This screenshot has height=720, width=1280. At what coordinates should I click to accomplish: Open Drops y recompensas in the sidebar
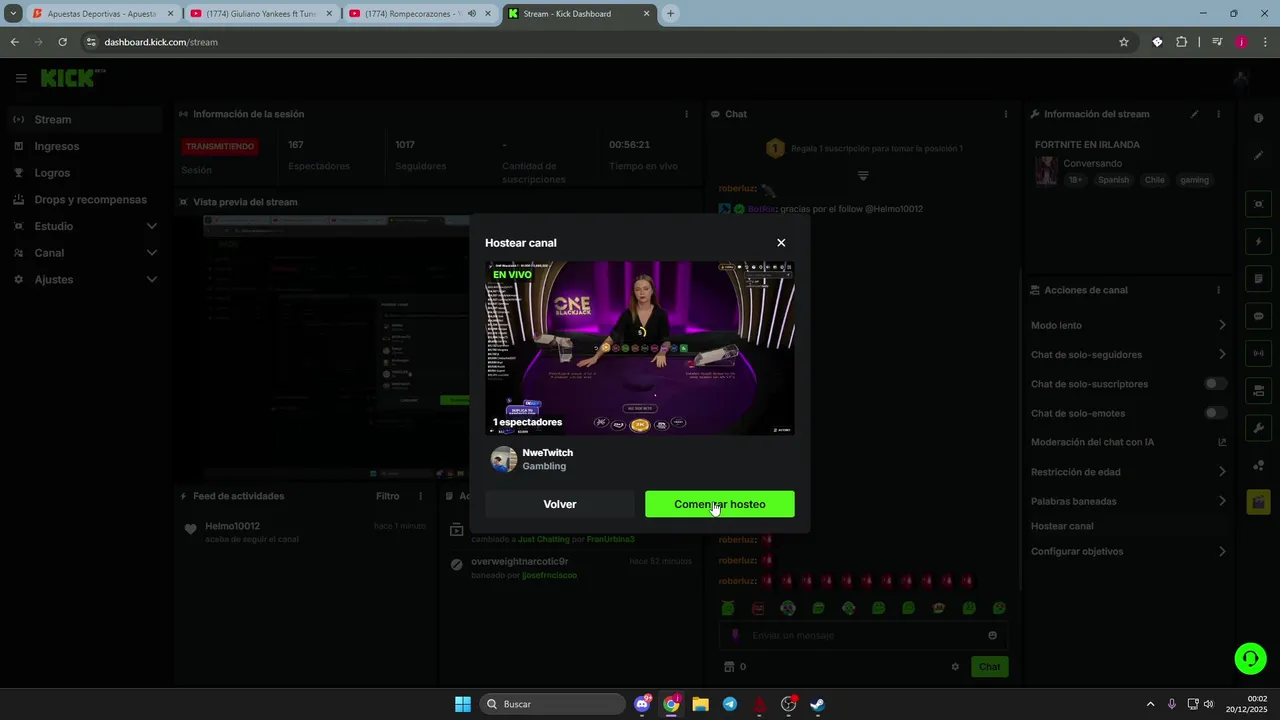pos(82,199)
